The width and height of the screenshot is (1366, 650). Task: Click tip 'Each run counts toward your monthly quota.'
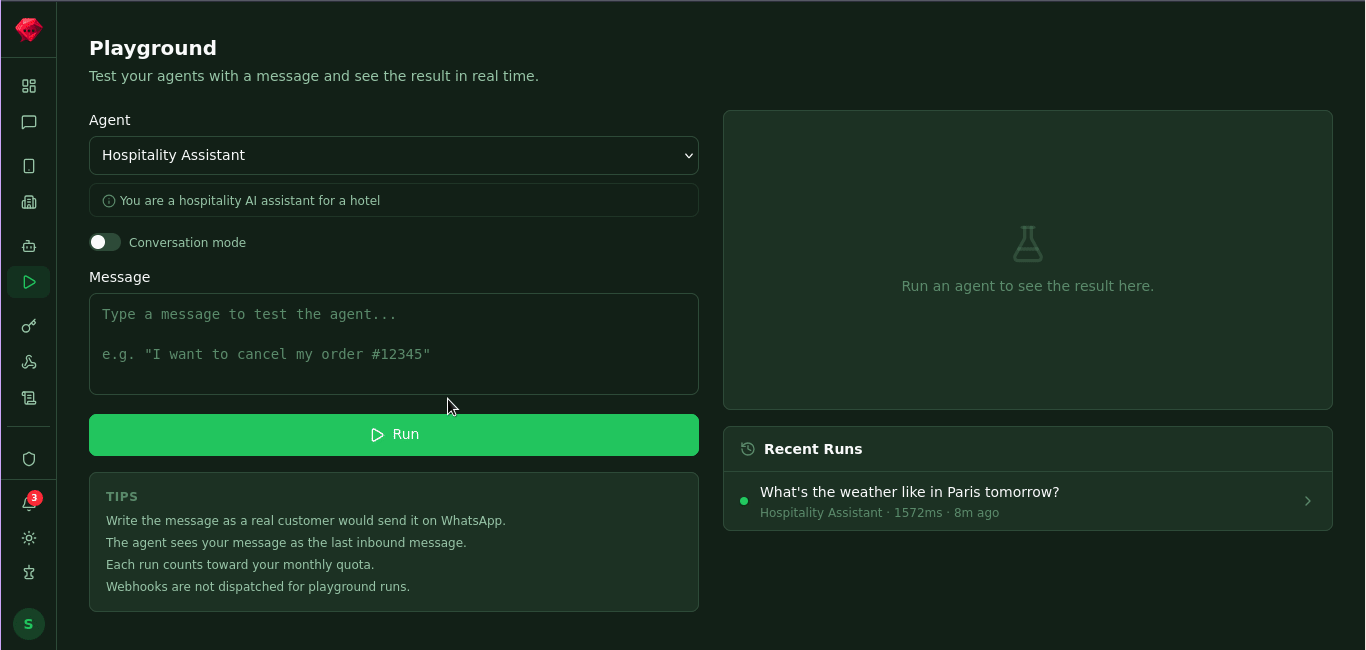click(240, 565)
